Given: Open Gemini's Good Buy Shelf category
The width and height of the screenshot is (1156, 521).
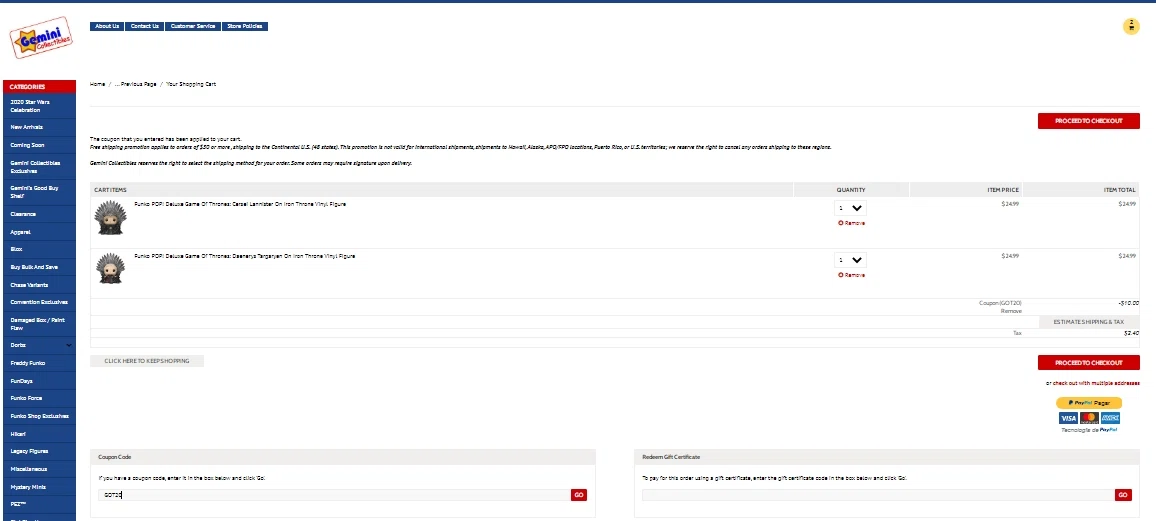Looking at the screenshot, I should pos(39,192).
